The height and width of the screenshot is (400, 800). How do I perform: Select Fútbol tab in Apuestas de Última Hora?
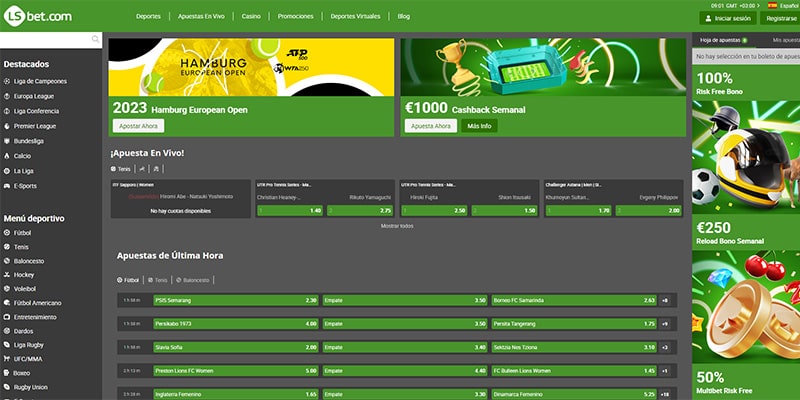[128, 280]
